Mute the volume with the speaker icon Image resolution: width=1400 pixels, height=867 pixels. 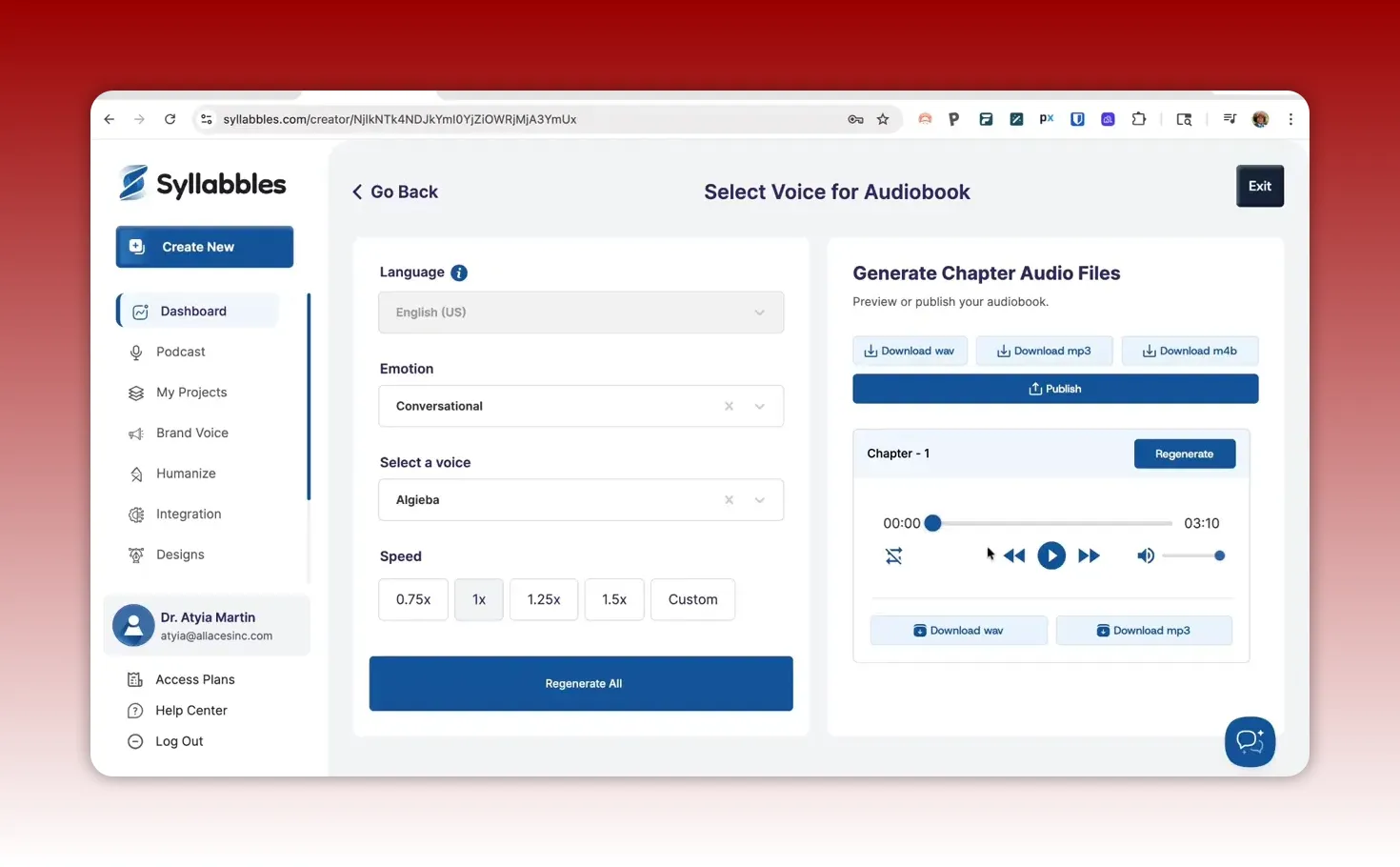(1146, 555)
